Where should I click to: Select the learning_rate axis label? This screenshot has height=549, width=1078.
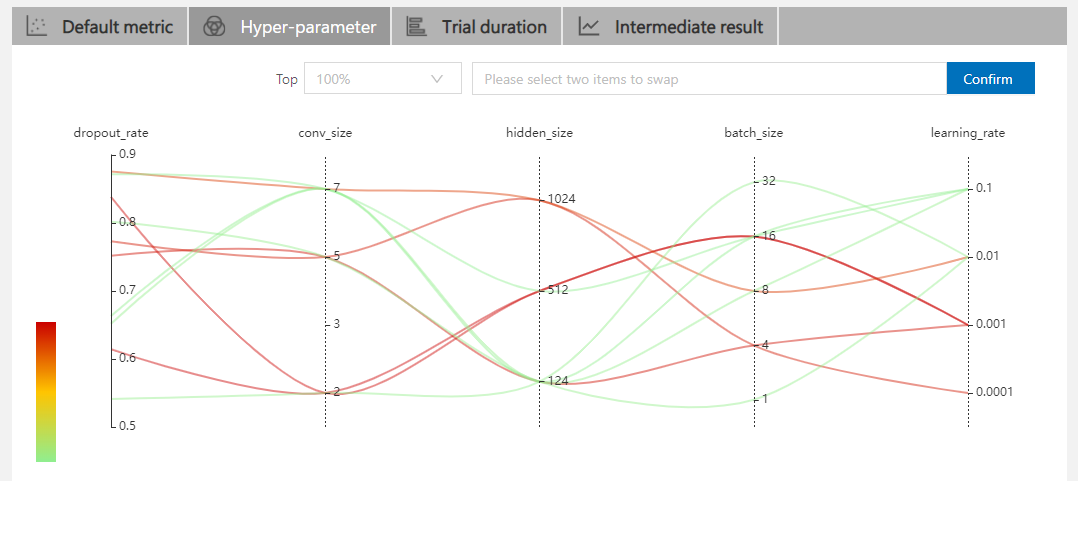click(967, 133)
